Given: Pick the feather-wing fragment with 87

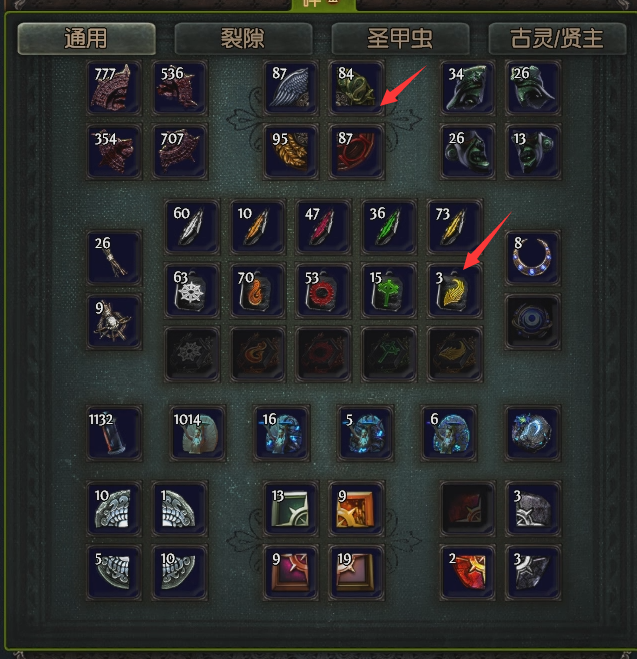Looking at the screenshot, I should pos(291,88).
